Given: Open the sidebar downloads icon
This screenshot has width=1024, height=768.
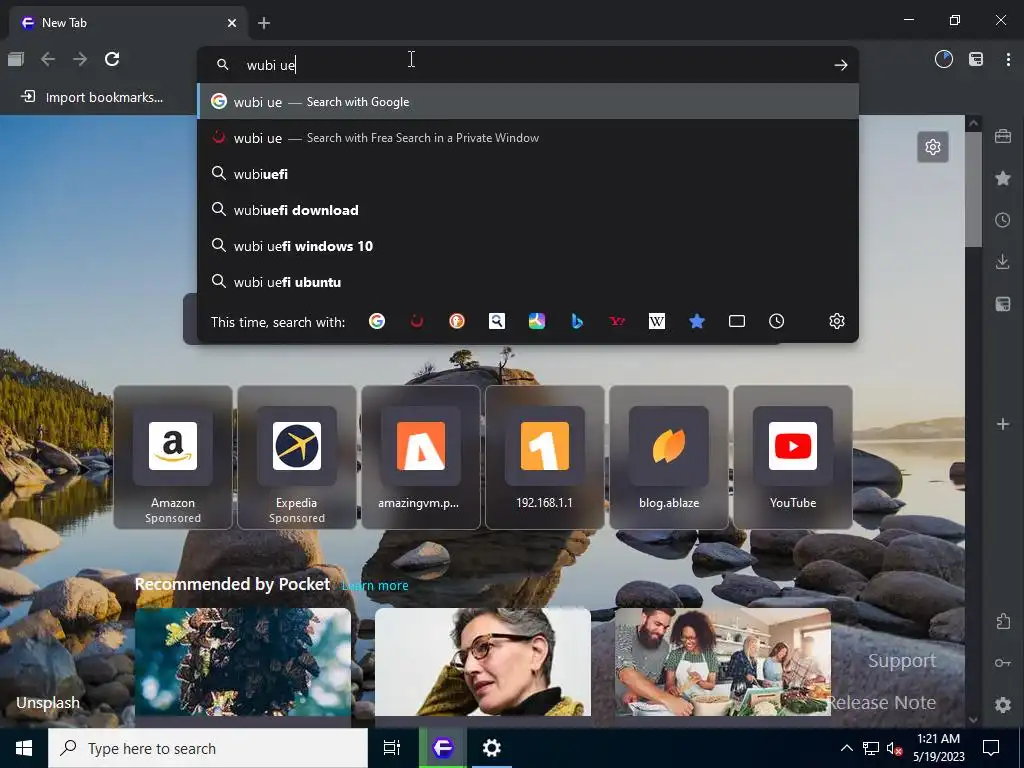Looking at the screenshot, I should [1003, 262].
